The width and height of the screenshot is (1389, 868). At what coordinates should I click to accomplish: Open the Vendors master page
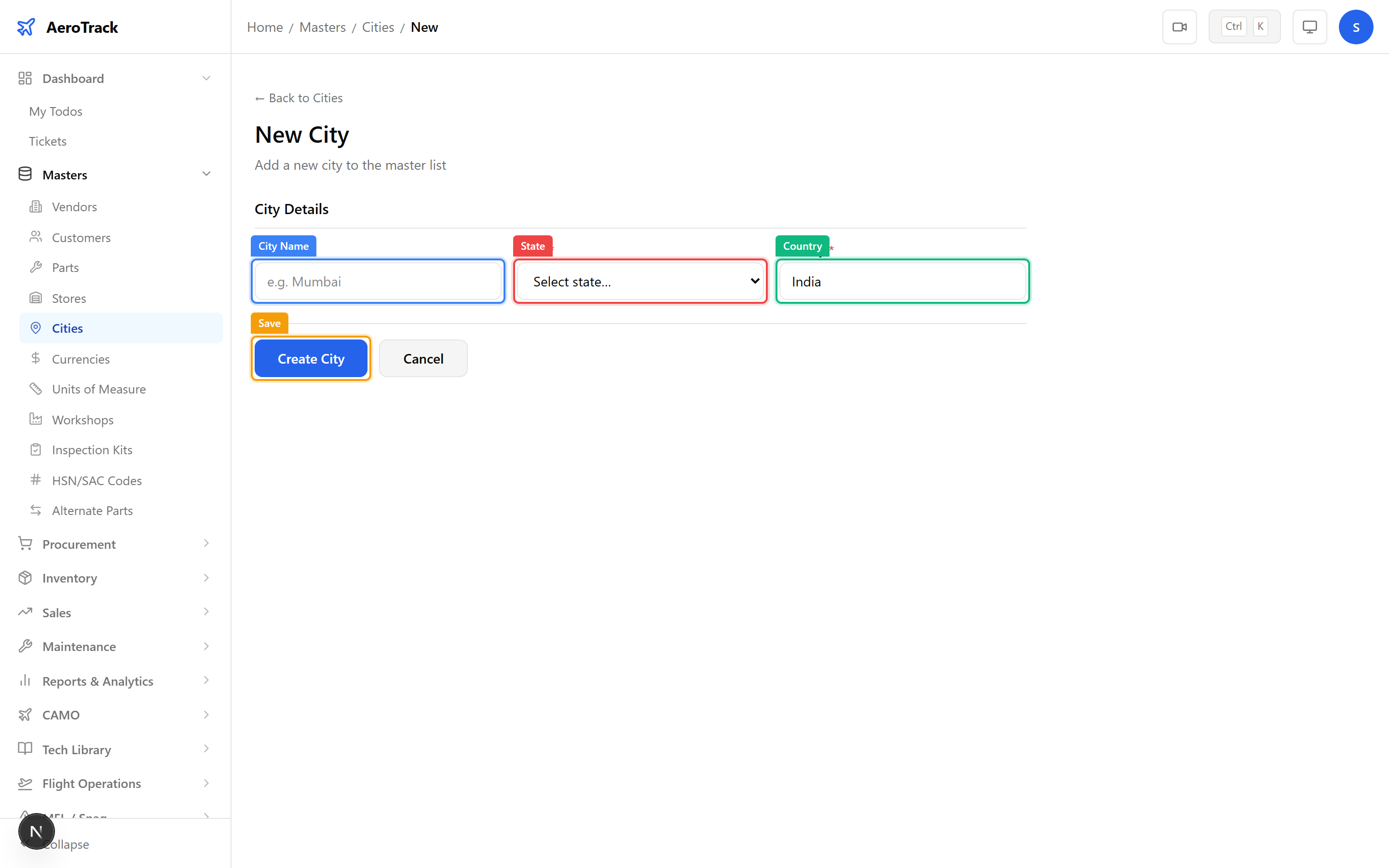point(75,207)
